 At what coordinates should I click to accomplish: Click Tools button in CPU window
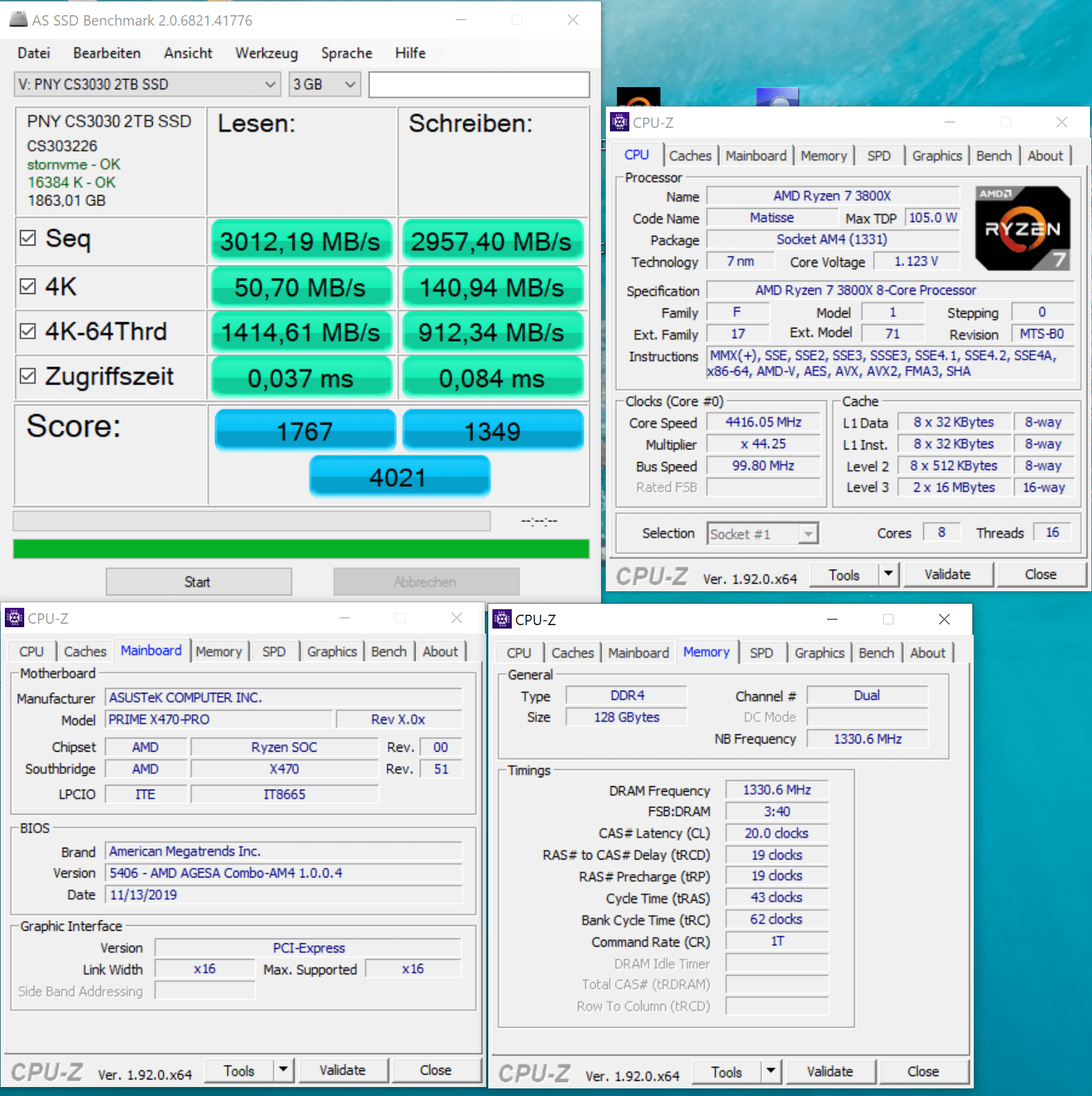click(844, 575)
